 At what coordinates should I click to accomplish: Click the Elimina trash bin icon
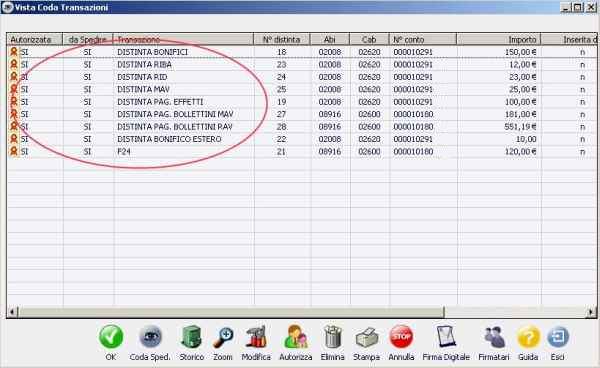(x=333, y=337)
